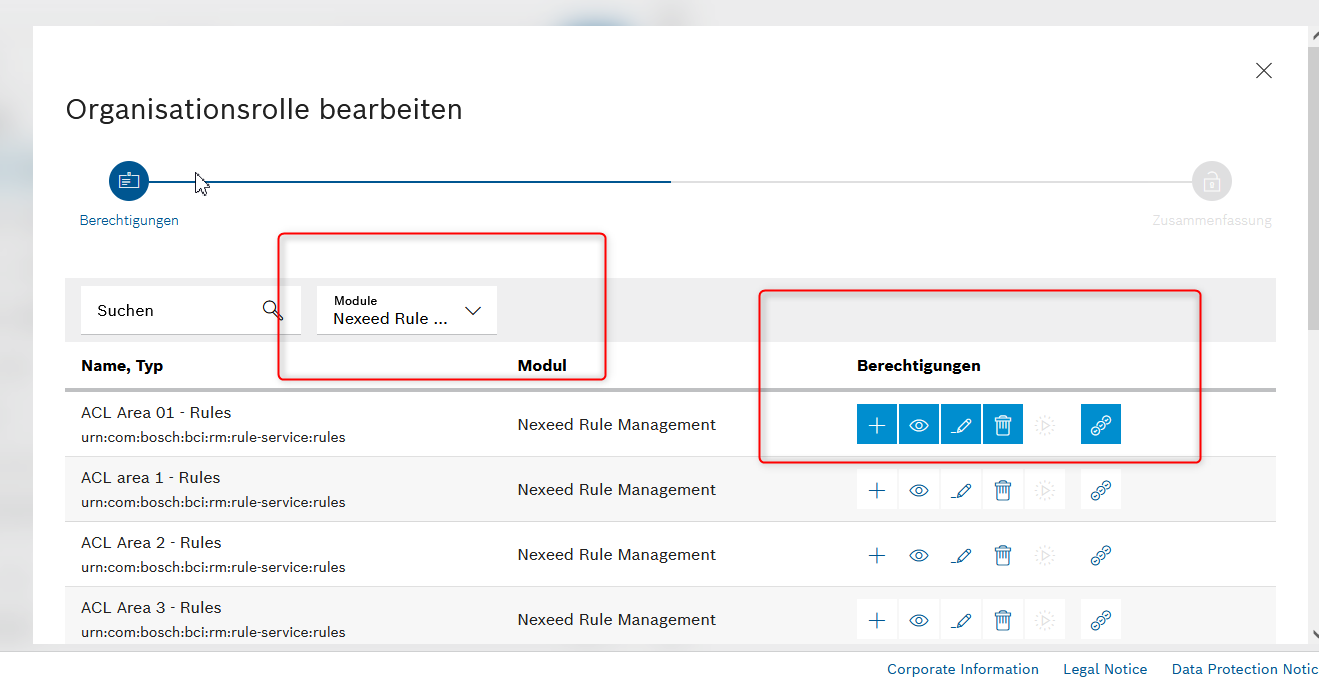Image resolution: width=1319 pixels, height=680 pixels.
Task: Toggle the eye view permission for ACL Area 01
Action: tap(918, 424)
